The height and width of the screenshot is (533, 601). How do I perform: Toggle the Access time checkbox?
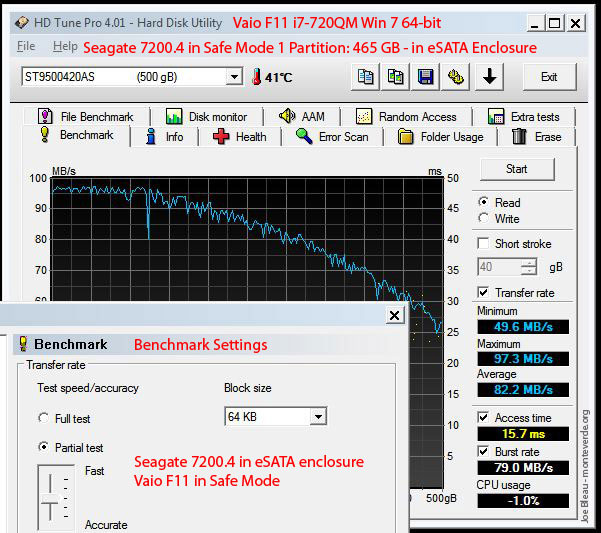point(483,417)
